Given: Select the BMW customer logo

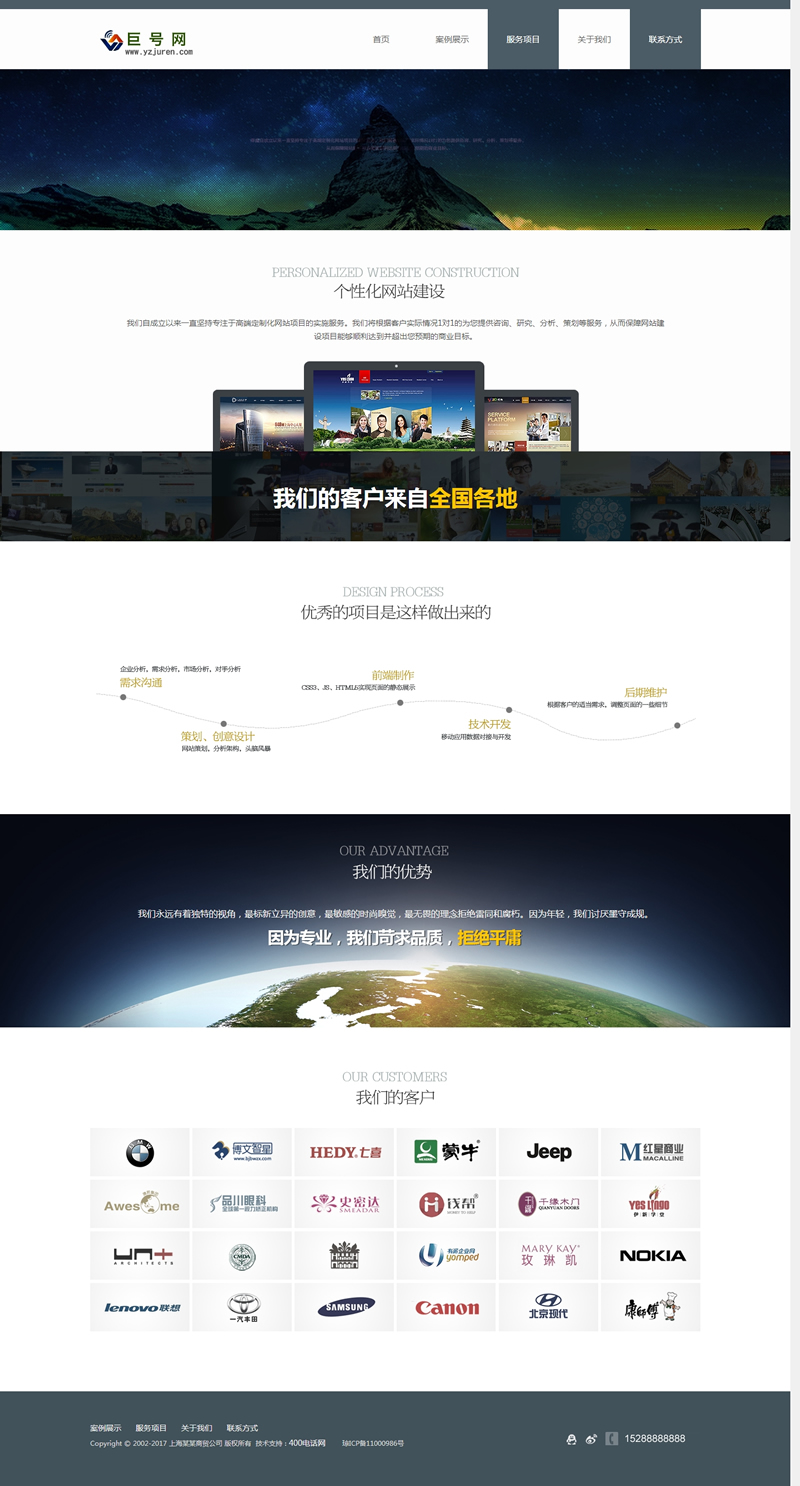Looking at the screenshot, I should pyautogui.click(x=140, y=1153).
